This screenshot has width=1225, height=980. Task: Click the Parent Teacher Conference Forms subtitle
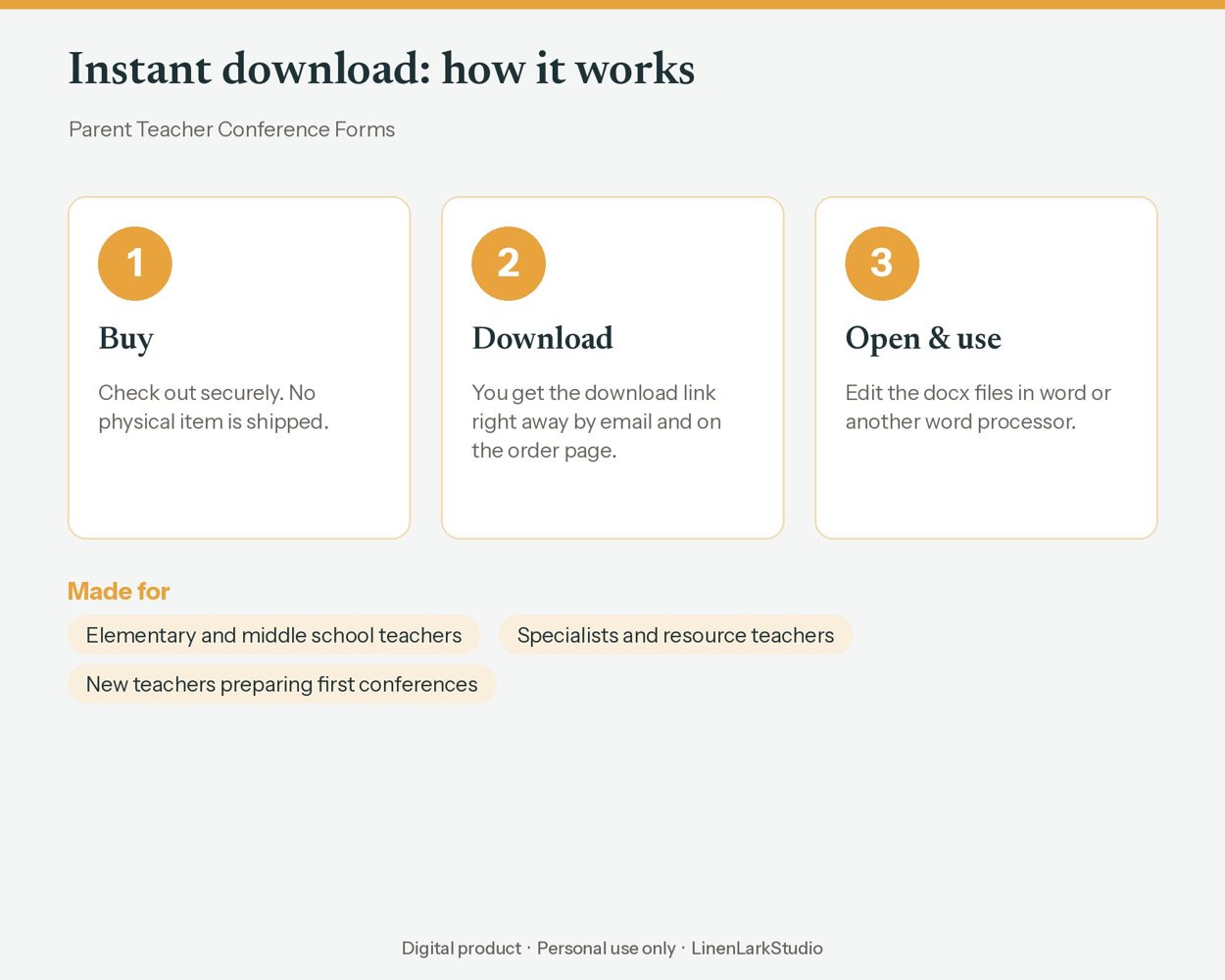231,129
